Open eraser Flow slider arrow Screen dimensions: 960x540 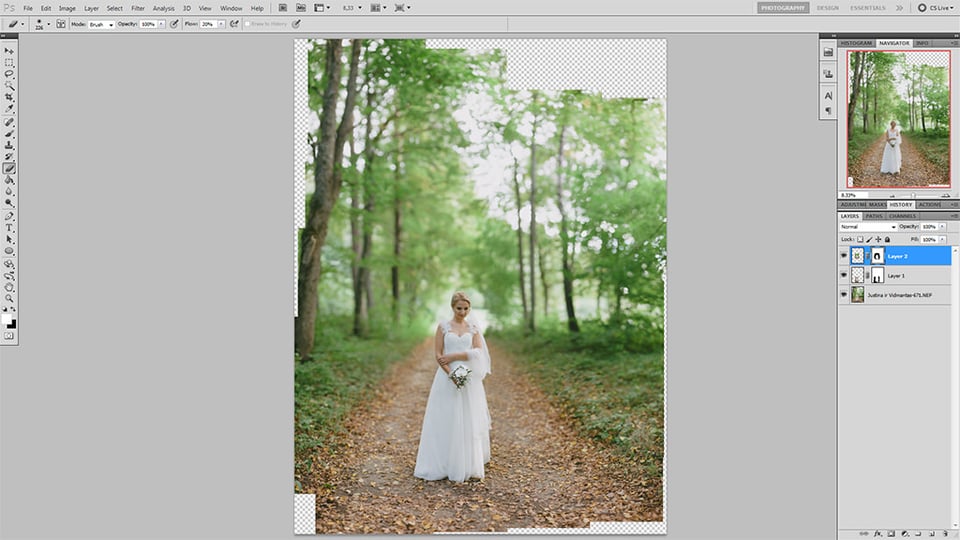(x=221, y=24)
